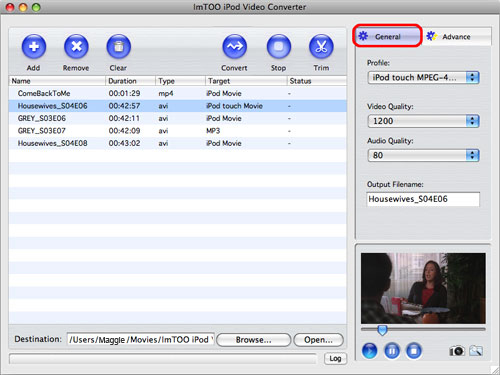Switch to the Advance tab

(456, 36)
